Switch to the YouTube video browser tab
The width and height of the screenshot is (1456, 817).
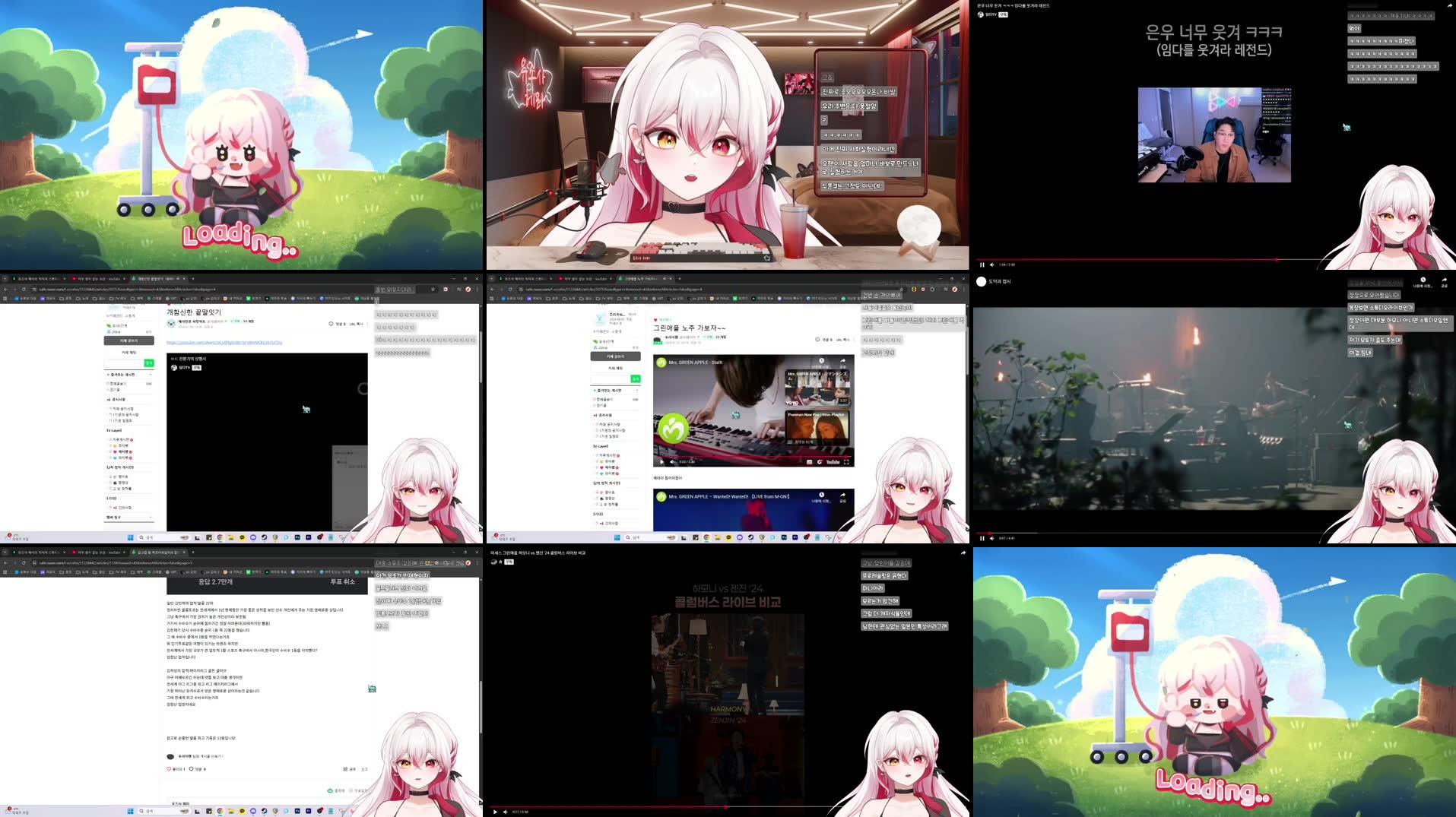coord(95,278)
